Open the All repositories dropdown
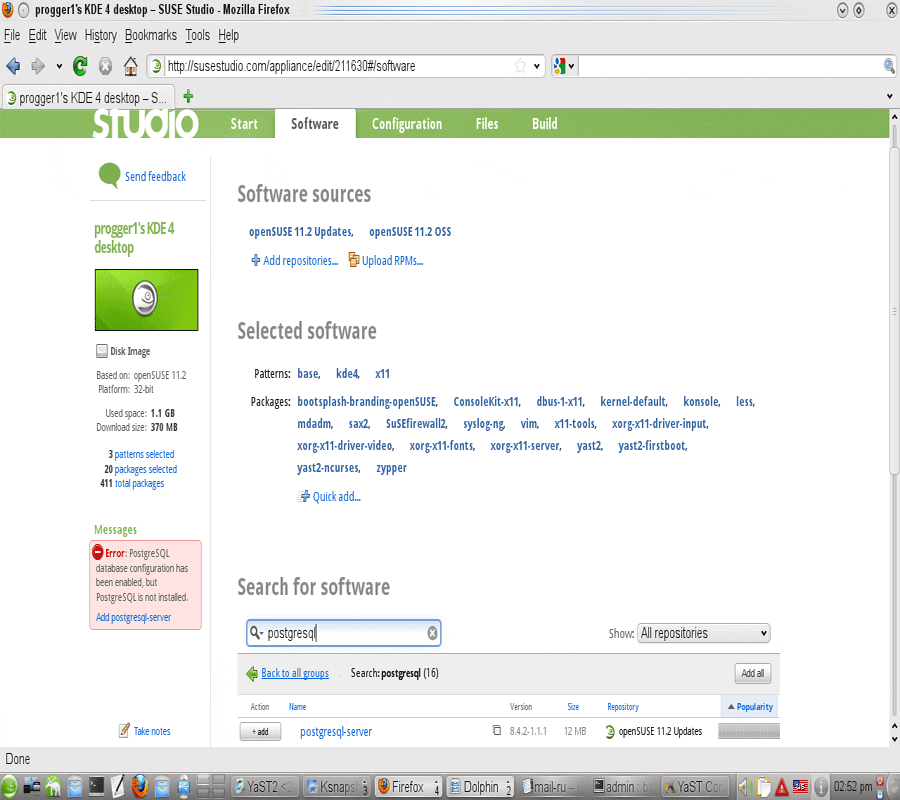Screen dimensions: 900x800 (x=704, y=633)
